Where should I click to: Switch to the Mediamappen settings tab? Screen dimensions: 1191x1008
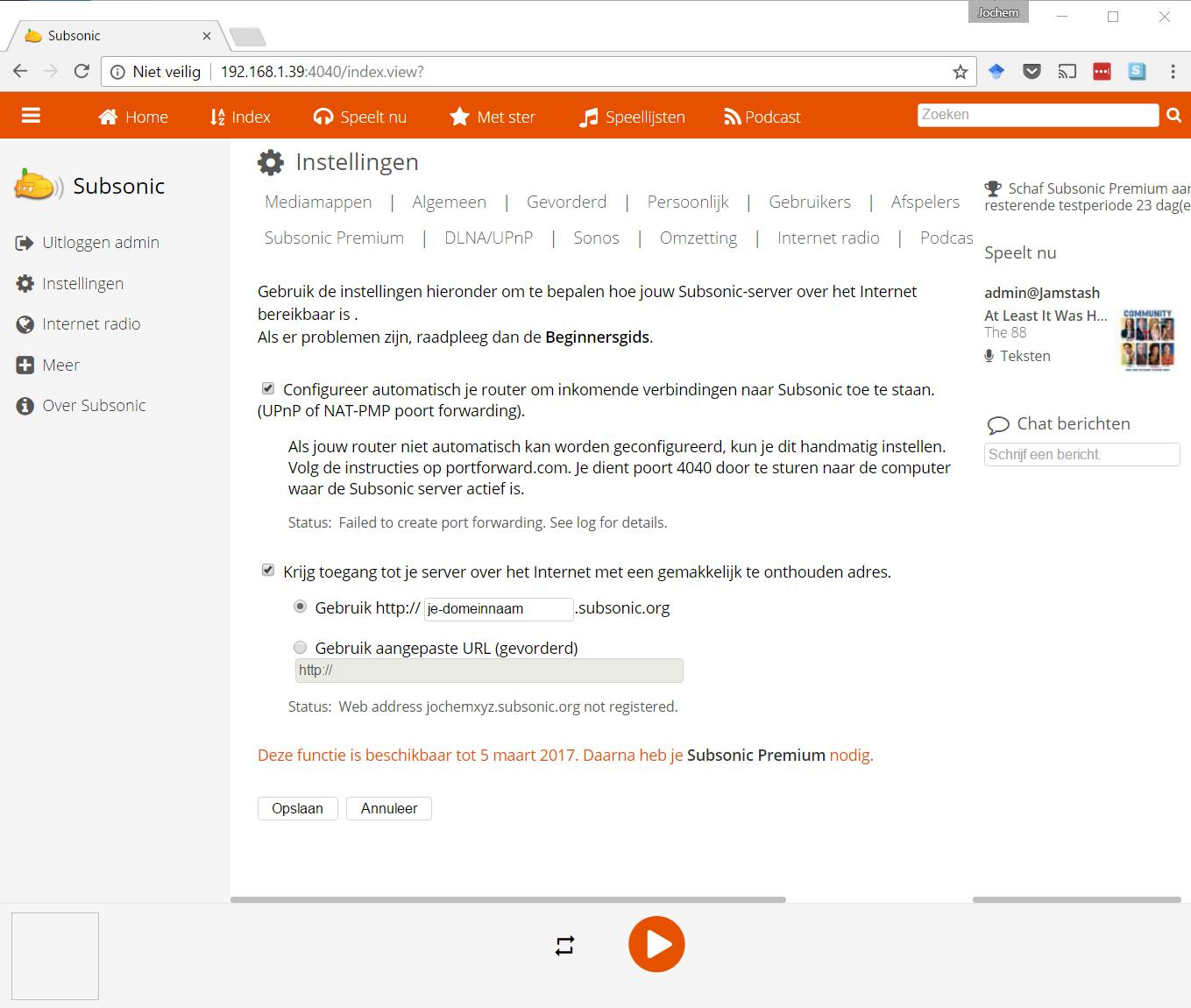(x=318, y=202)
